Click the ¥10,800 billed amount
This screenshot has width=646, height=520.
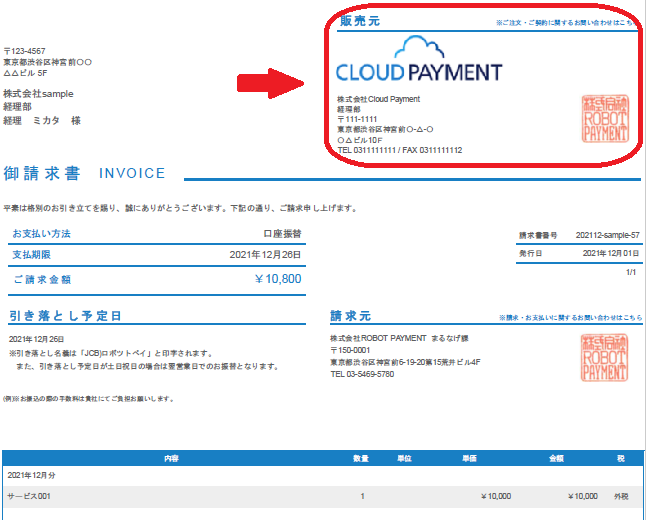coord(278,279)
